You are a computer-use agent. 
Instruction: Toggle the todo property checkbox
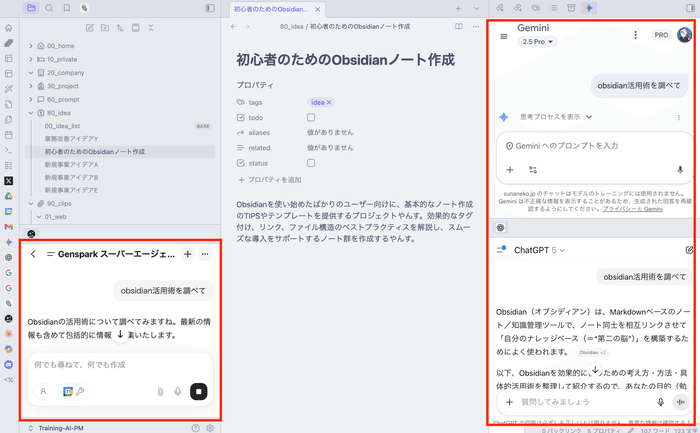click(311, 117)
